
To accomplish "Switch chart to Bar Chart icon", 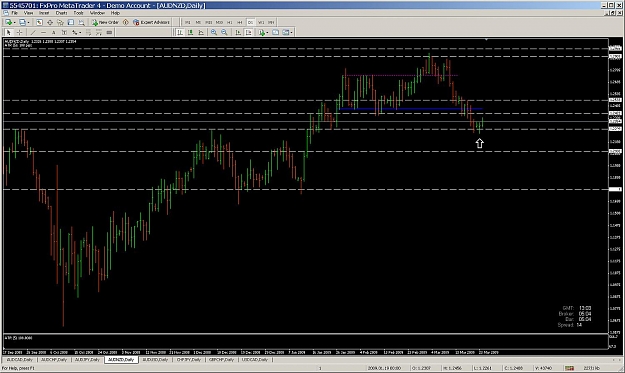I will coord(180,32).
